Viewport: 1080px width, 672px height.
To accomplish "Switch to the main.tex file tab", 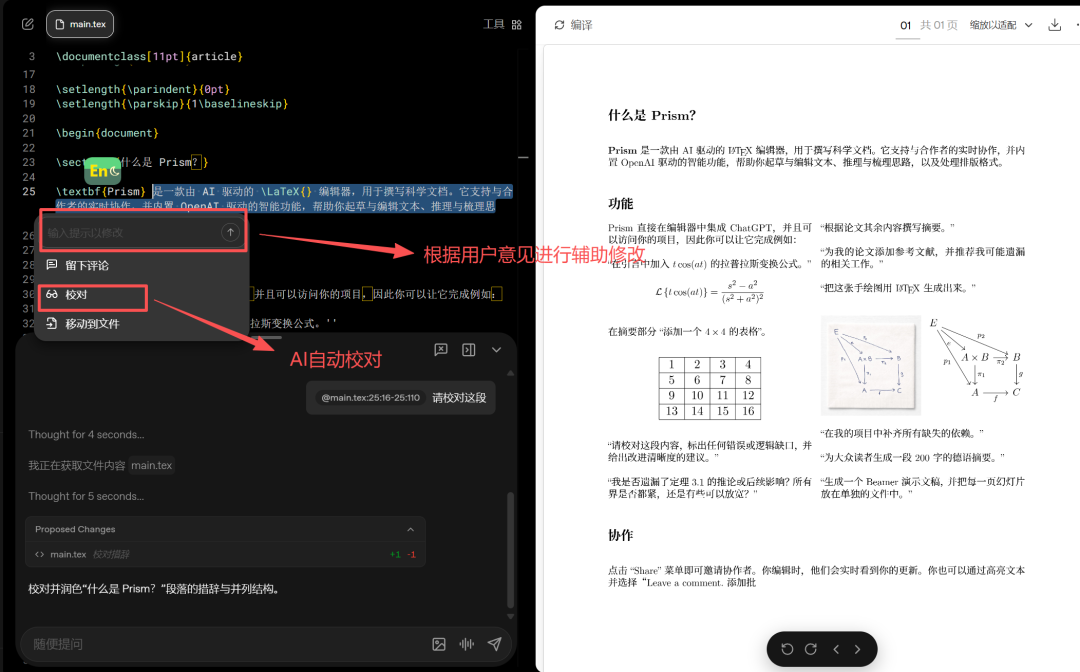I will pos(80,24).
